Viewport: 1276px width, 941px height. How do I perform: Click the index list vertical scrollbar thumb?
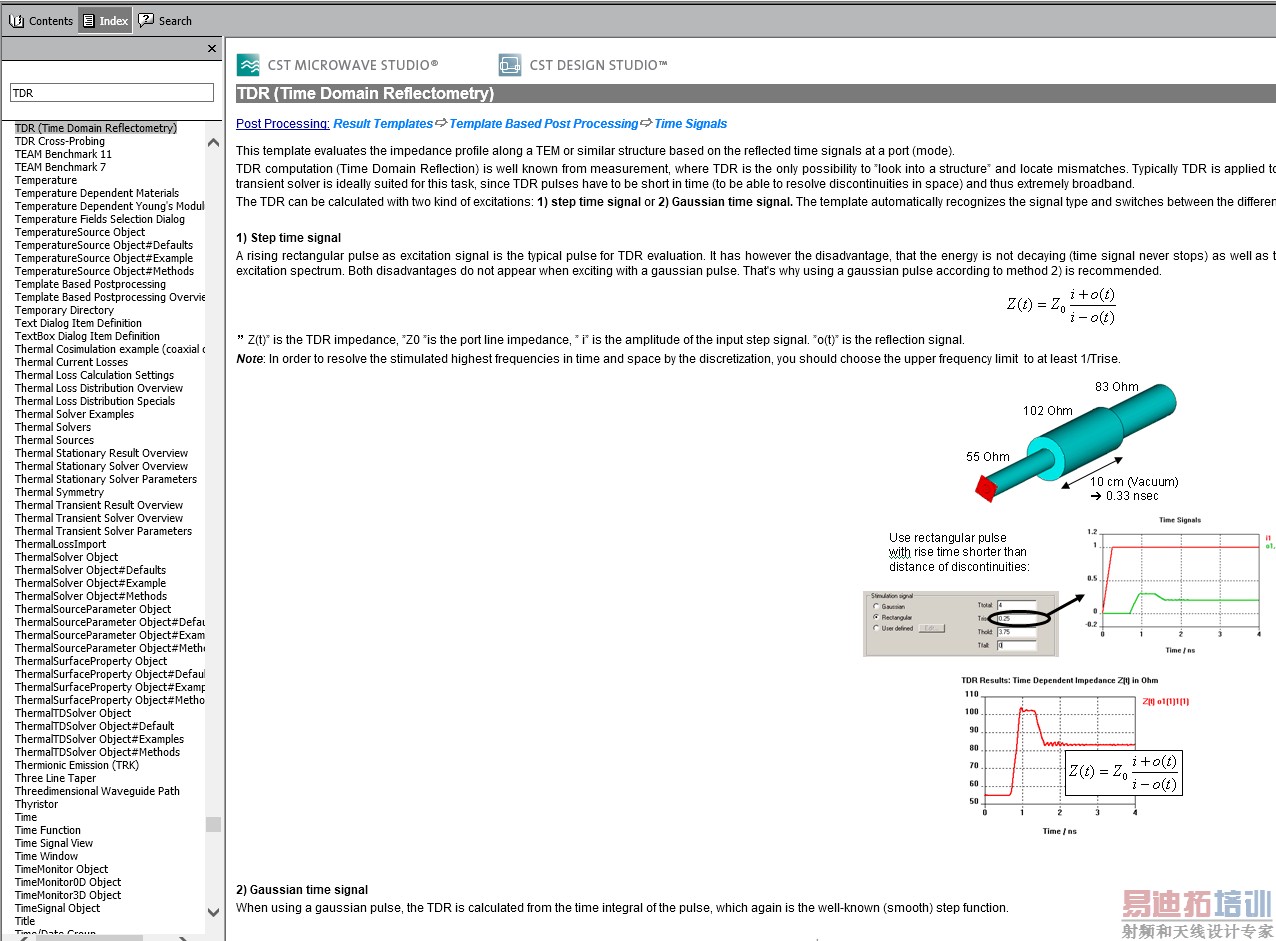tap(213, 824)
